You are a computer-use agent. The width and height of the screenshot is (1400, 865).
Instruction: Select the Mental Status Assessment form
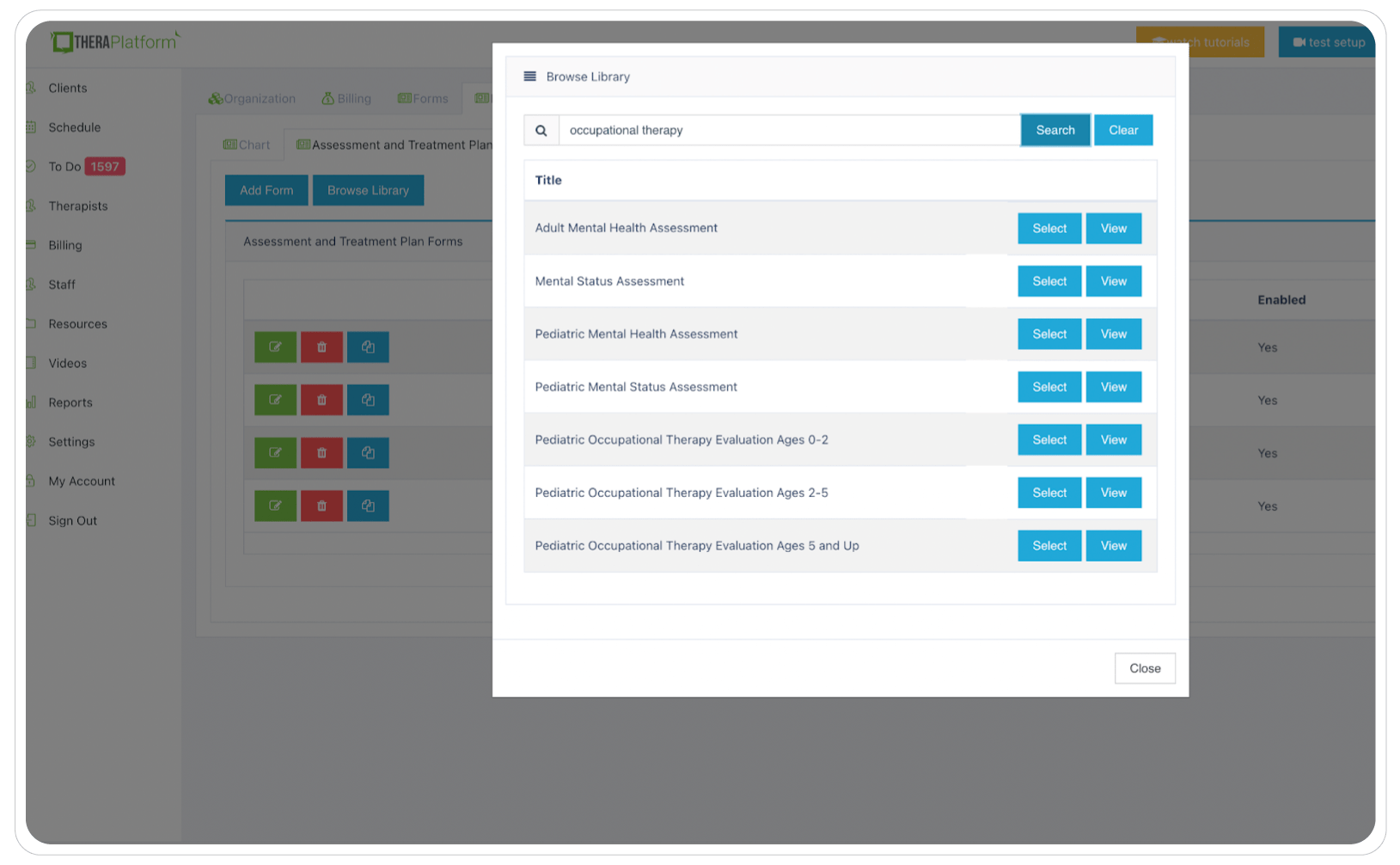coord(1049,282)
